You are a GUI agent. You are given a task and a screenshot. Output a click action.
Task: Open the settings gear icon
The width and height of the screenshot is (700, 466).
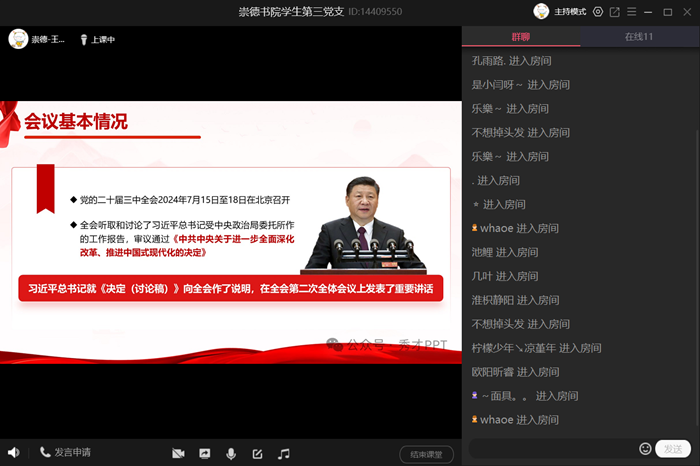[x=598, y=12]
